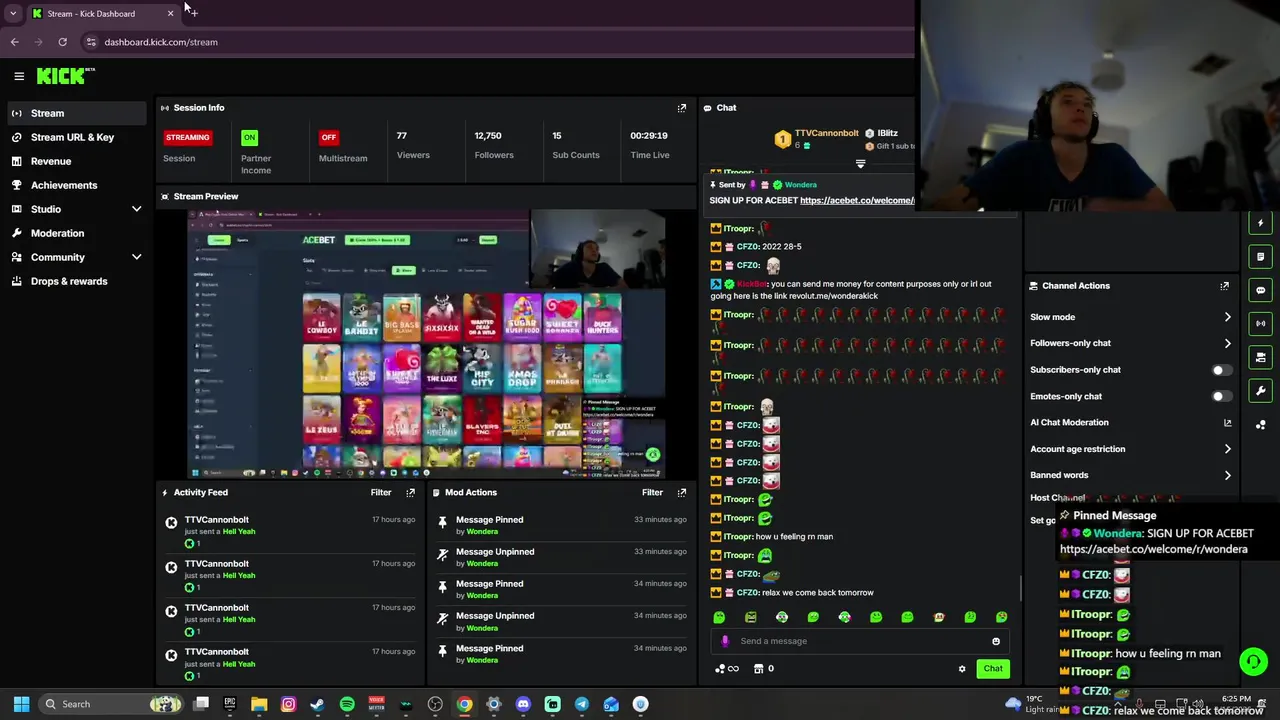Pop out the Session Info panel
The image size is (1280, 720).
coord(682,108)
